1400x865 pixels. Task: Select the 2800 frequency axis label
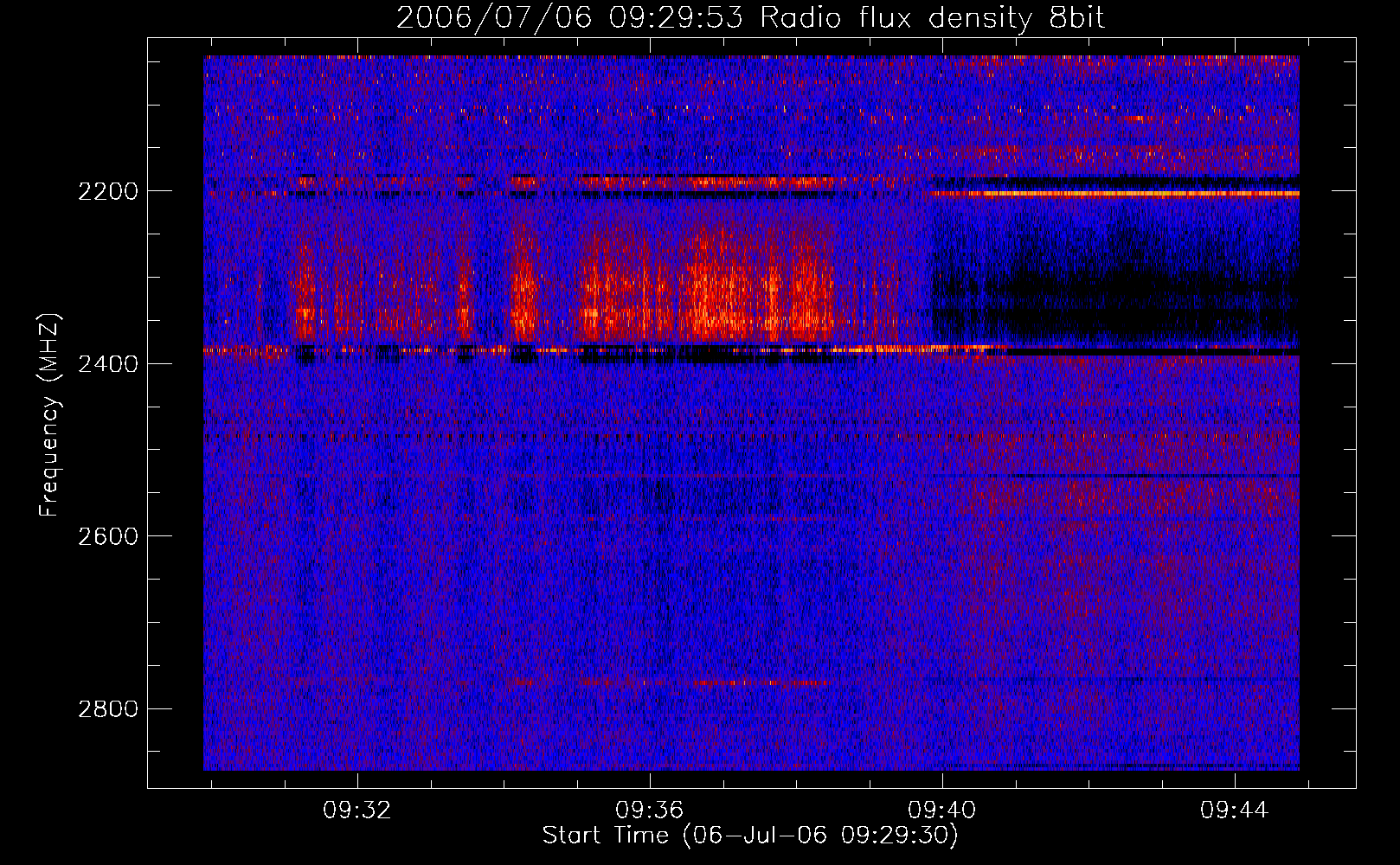(x=108, y=709)
